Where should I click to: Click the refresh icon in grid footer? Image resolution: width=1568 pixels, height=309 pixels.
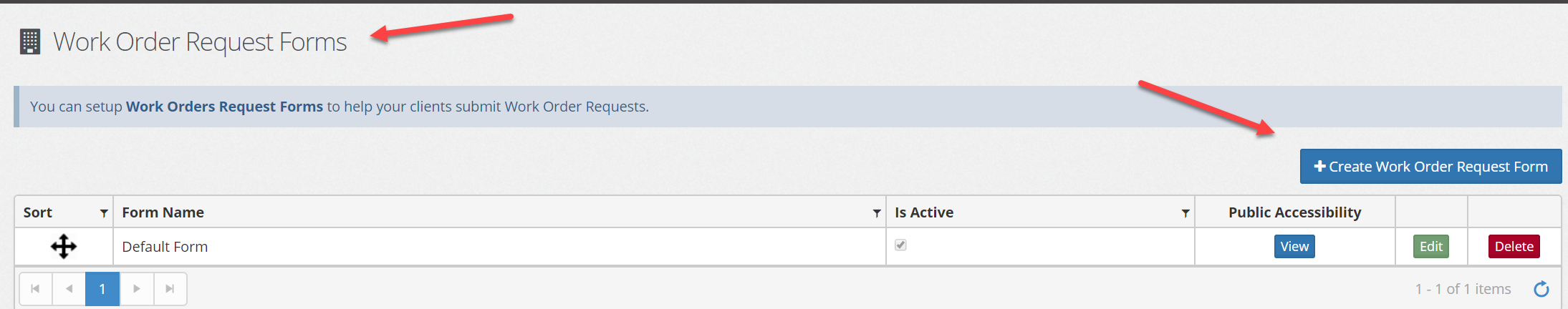1541,289
